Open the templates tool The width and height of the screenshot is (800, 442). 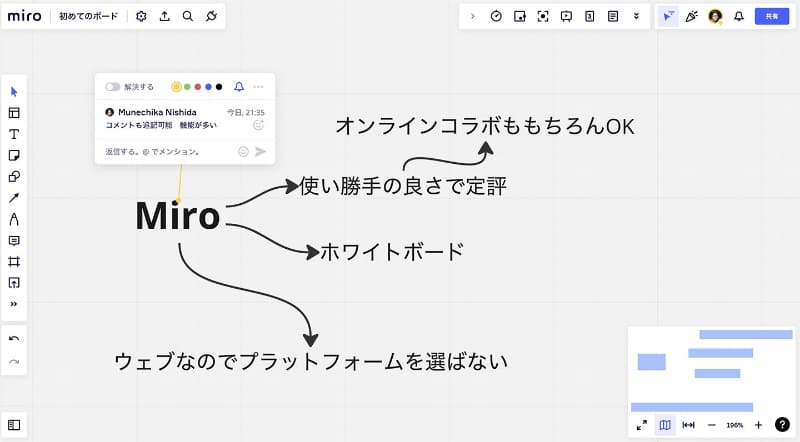point(14,113)
